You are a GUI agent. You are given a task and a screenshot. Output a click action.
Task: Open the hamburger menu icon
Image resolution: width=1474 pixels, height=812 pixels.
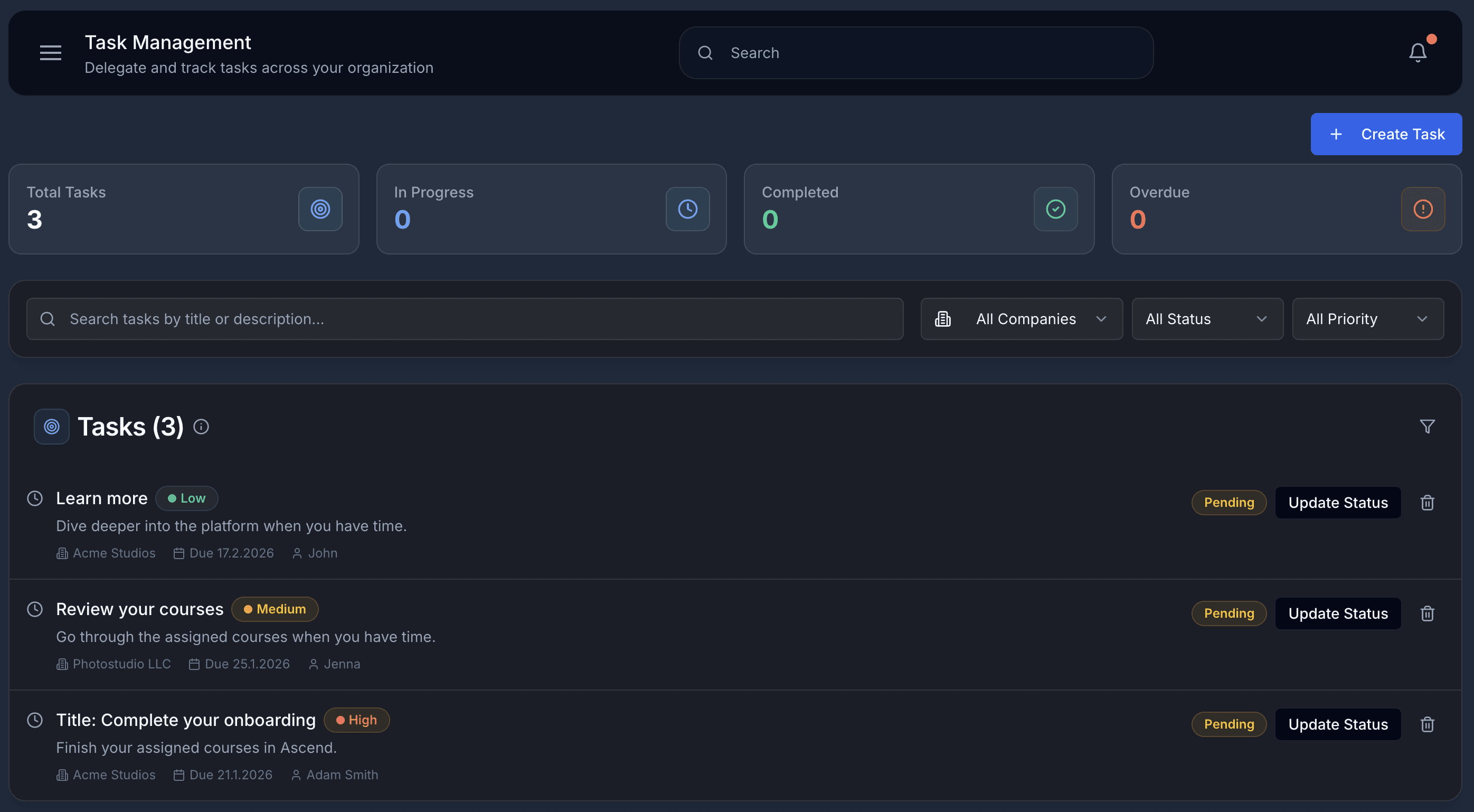[50, 53]
